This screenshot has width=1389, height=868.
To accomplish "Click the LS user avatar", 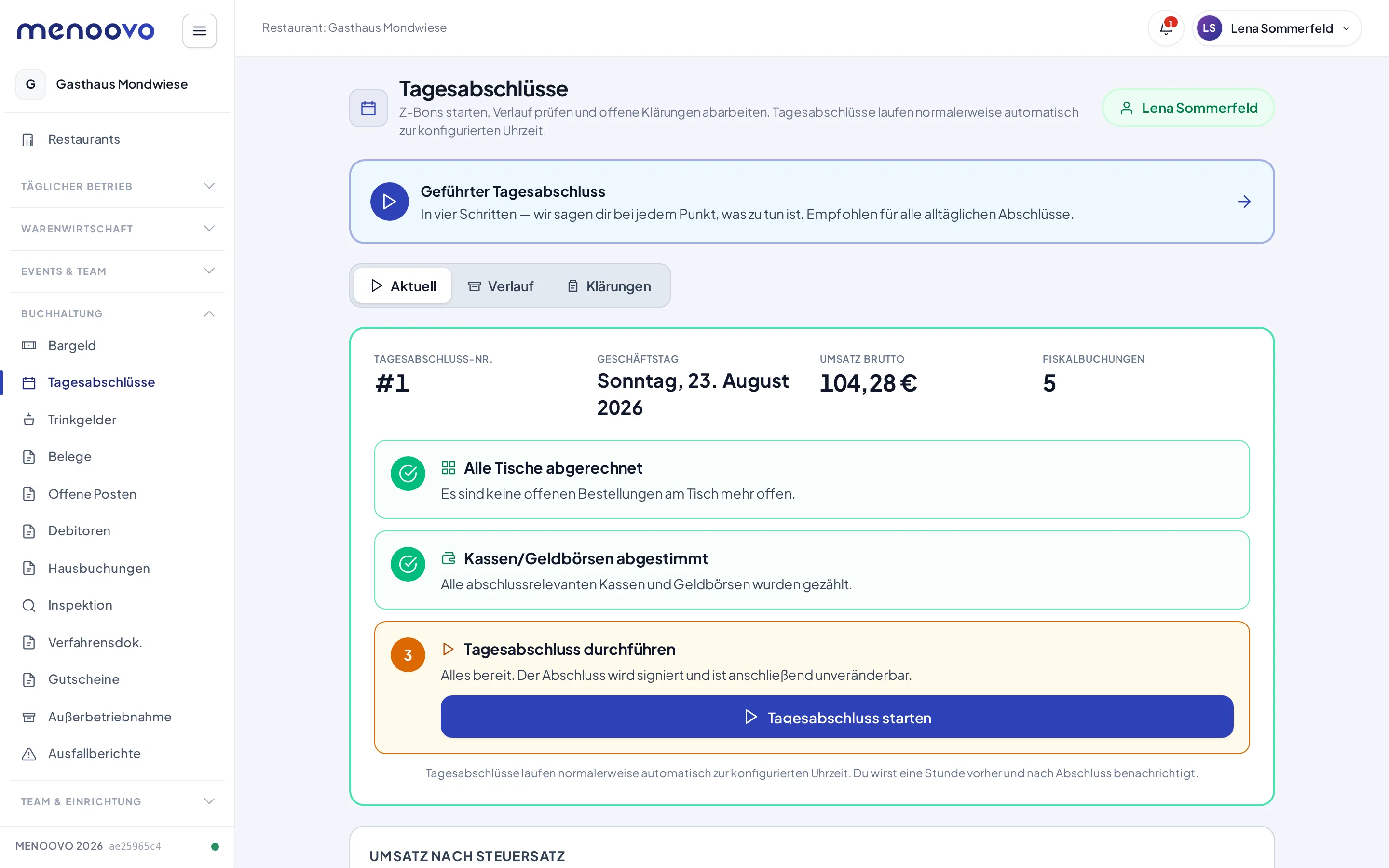I will click(x=1209, y=28).
